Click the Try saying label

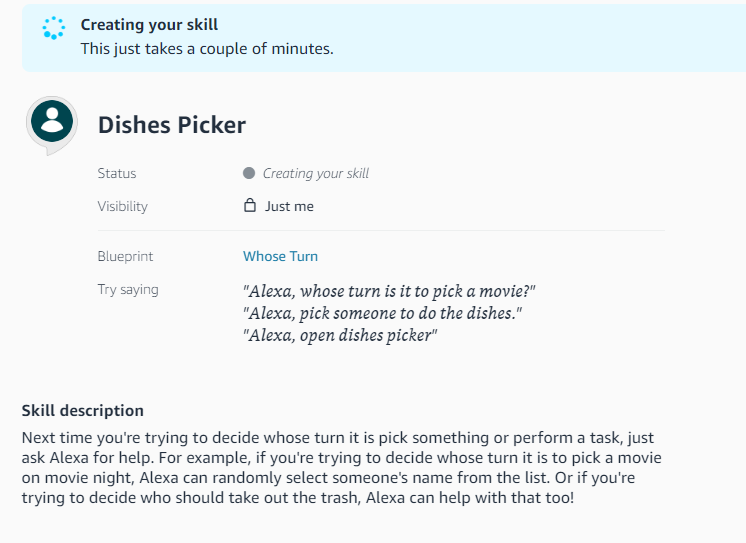tap(128, 290)
